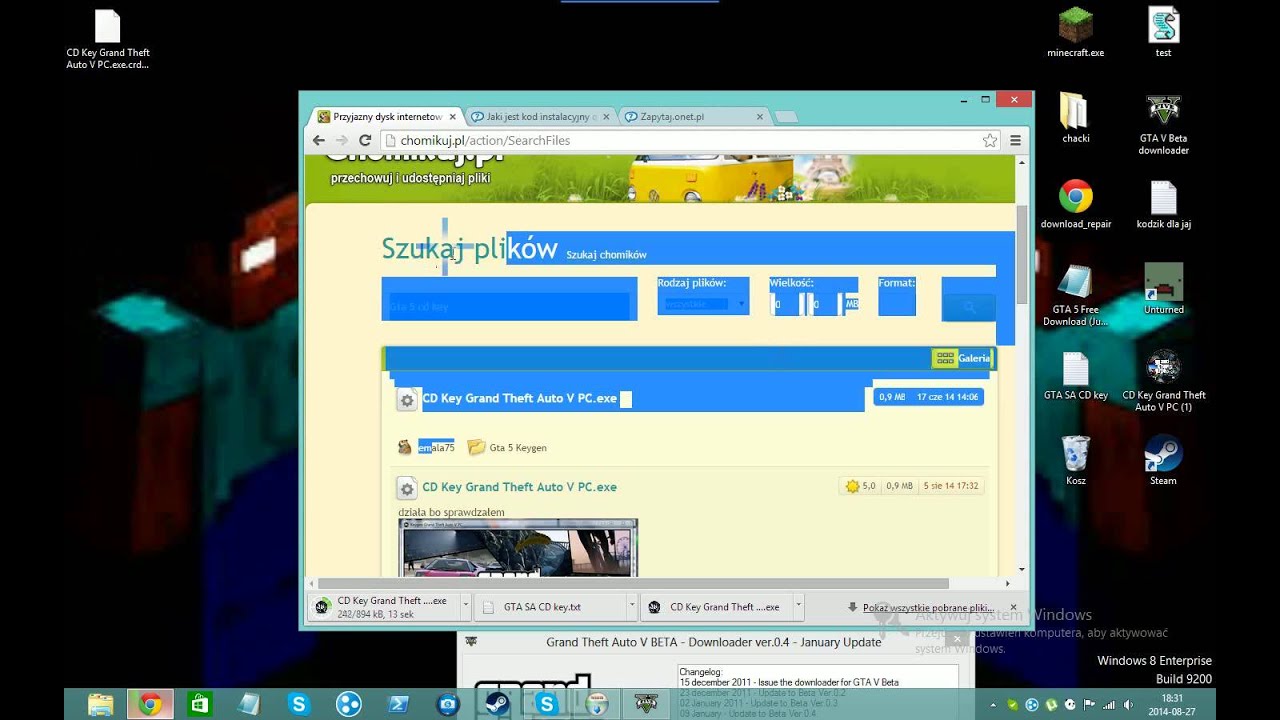Open first 'CD Key Grand Theft Auto V PC.exe' result
The image size is (1280, 720).
520,398
